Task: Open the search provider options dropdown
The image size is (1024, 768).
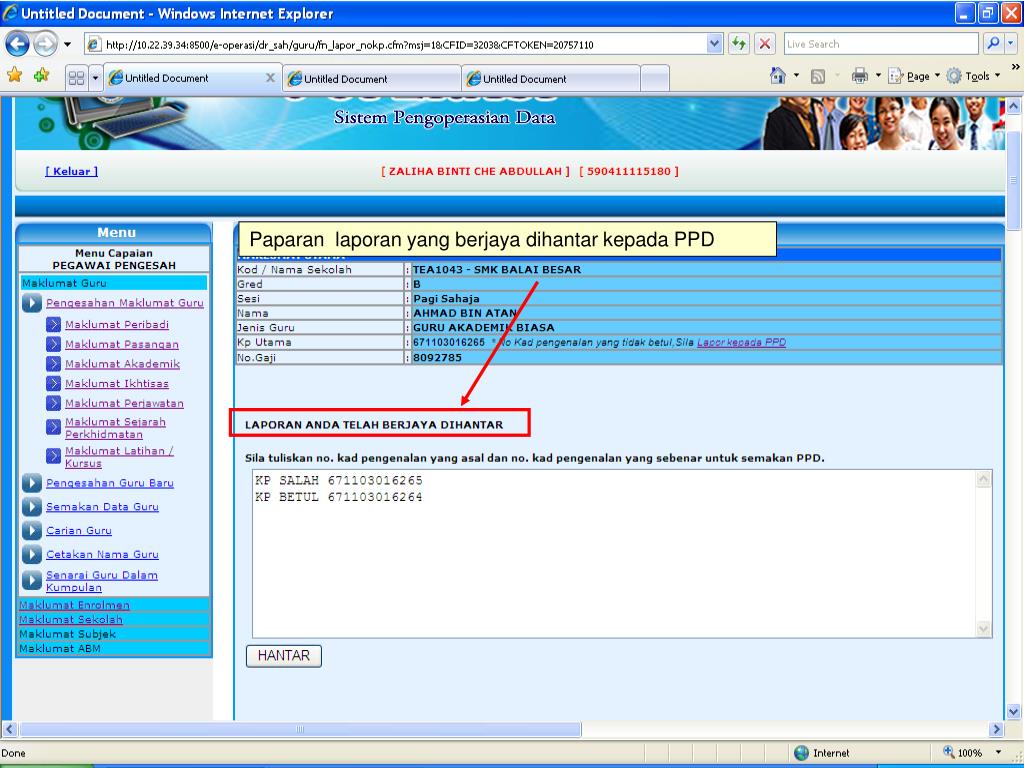Action: pyautogui.click(x=1011, y=44)
